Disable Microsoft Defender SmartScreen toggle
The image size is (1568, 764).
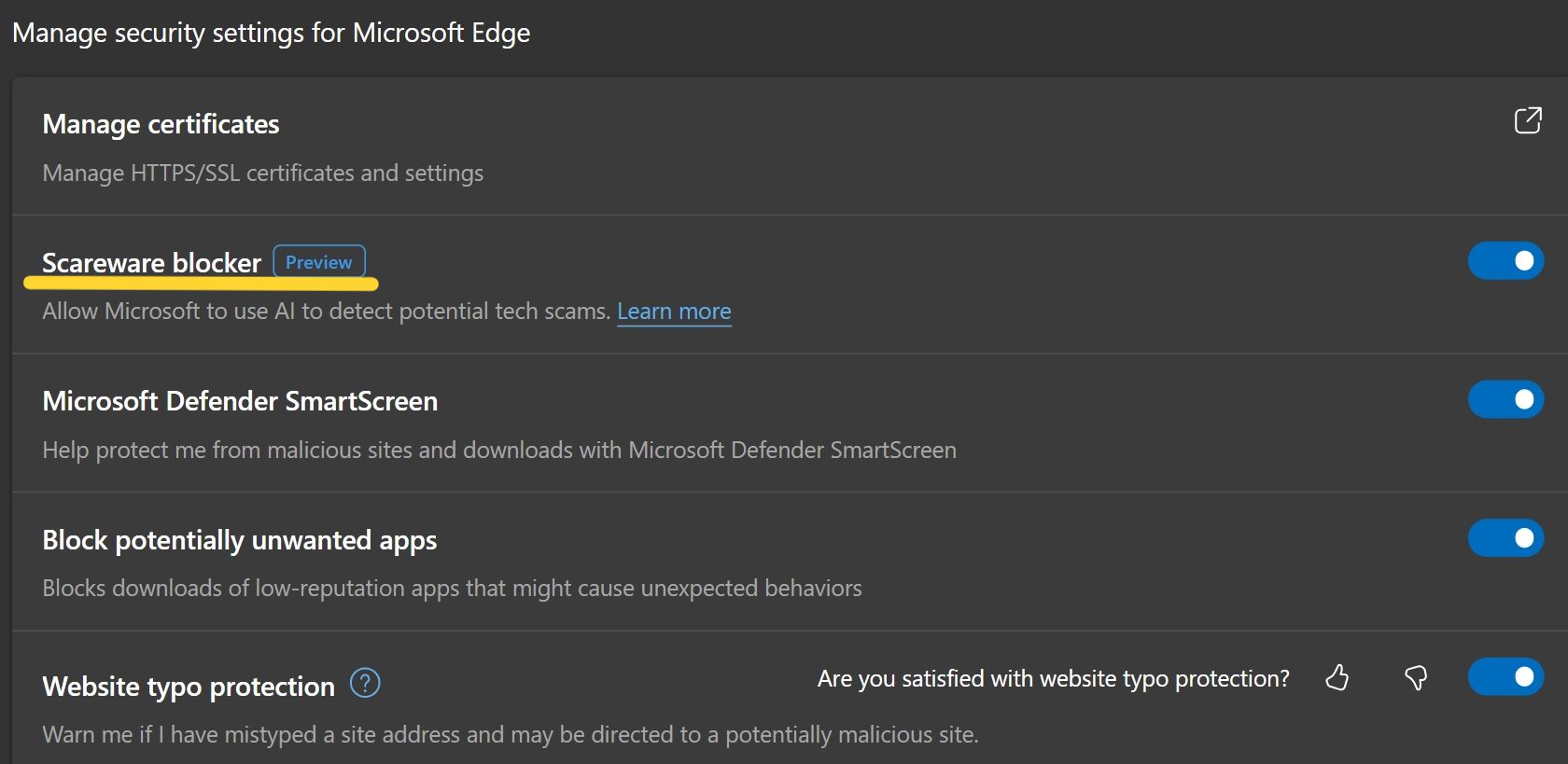pyautogui.click(x=1505, y=399)
